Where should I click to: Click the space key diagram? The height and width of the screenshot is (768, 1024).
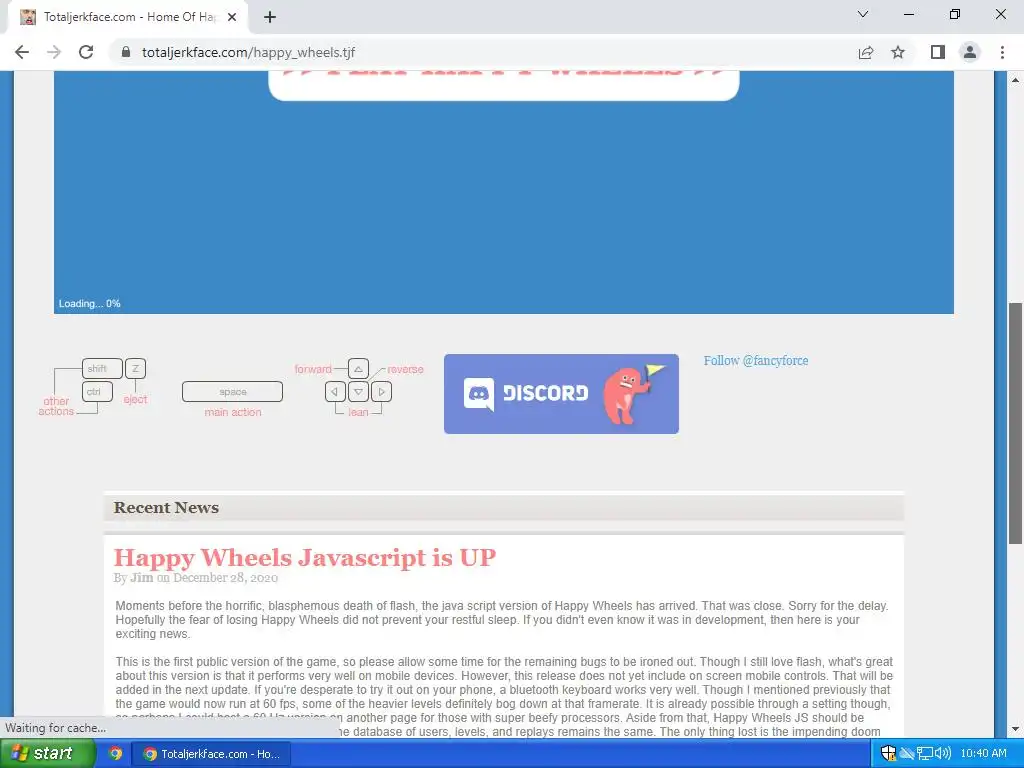click(x=232, y=392)
